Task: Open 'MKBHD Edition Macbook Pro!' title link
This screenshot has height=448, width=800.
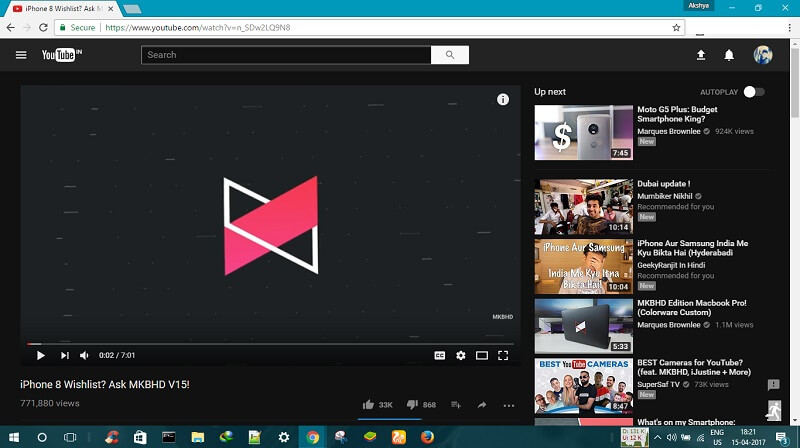Action: coord(691,307)
